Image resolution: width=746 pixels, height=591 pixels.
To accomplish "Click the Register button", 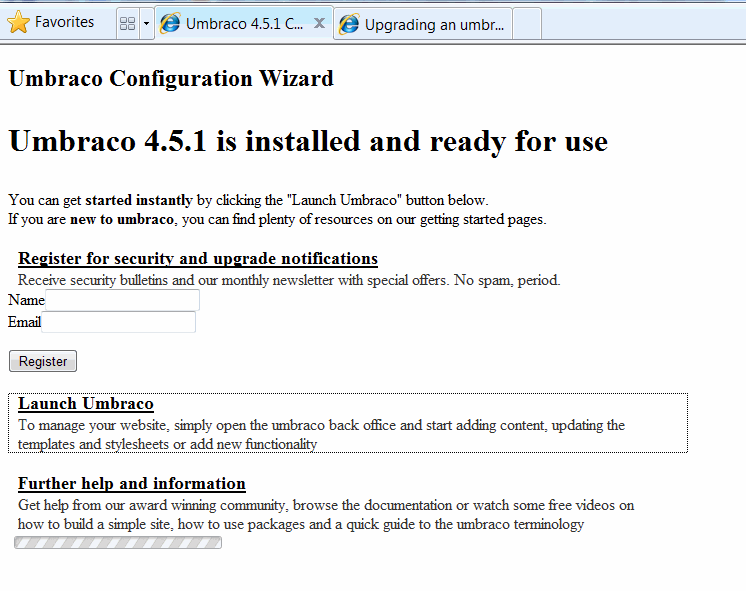I will (43, 361).
